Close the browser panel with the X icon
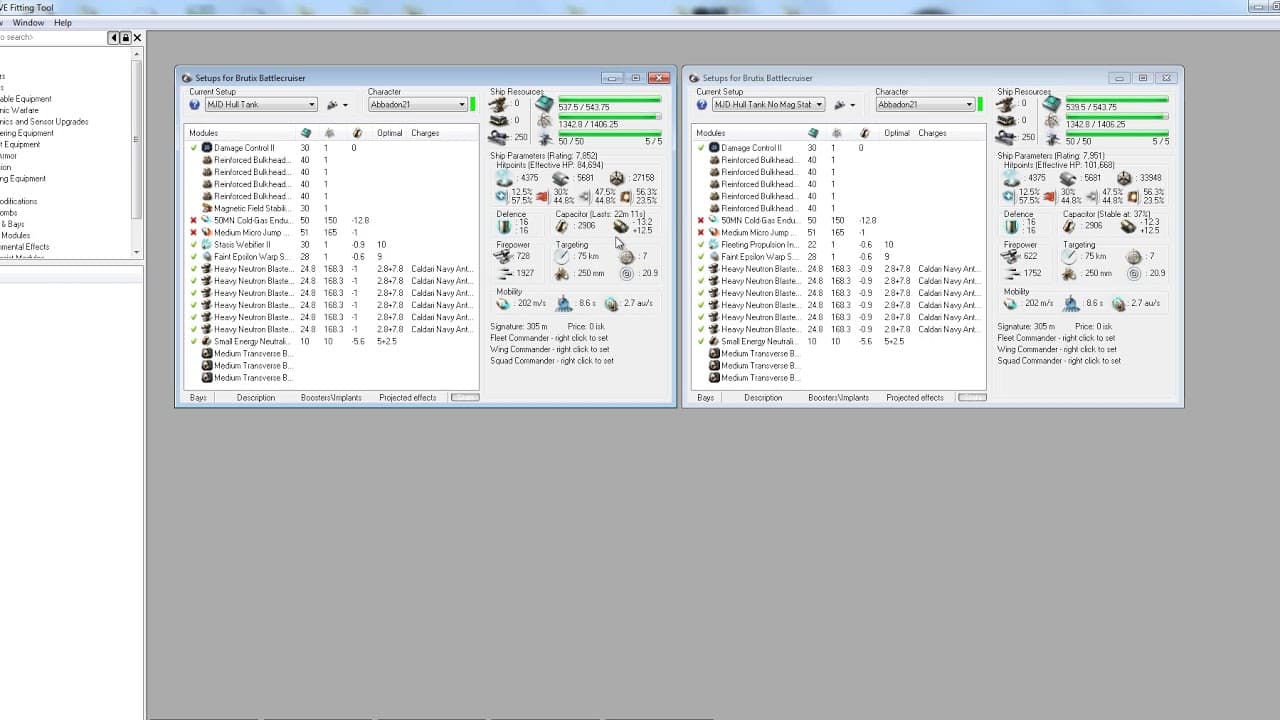Image resolution: width=1280 pixels, height=720 pixels. [138, 38]
